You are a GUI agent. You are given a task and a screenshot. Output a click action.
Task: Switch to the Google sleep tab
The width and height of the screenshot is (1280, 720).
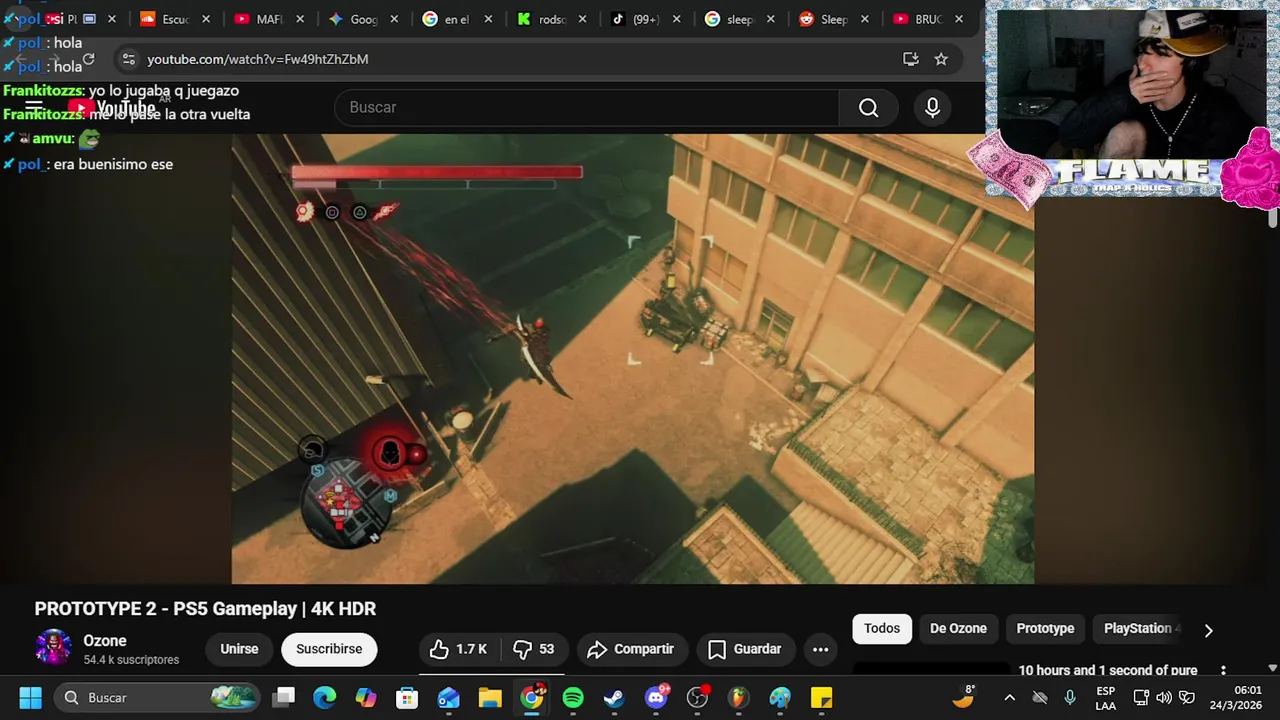click(x=740, y=19)
